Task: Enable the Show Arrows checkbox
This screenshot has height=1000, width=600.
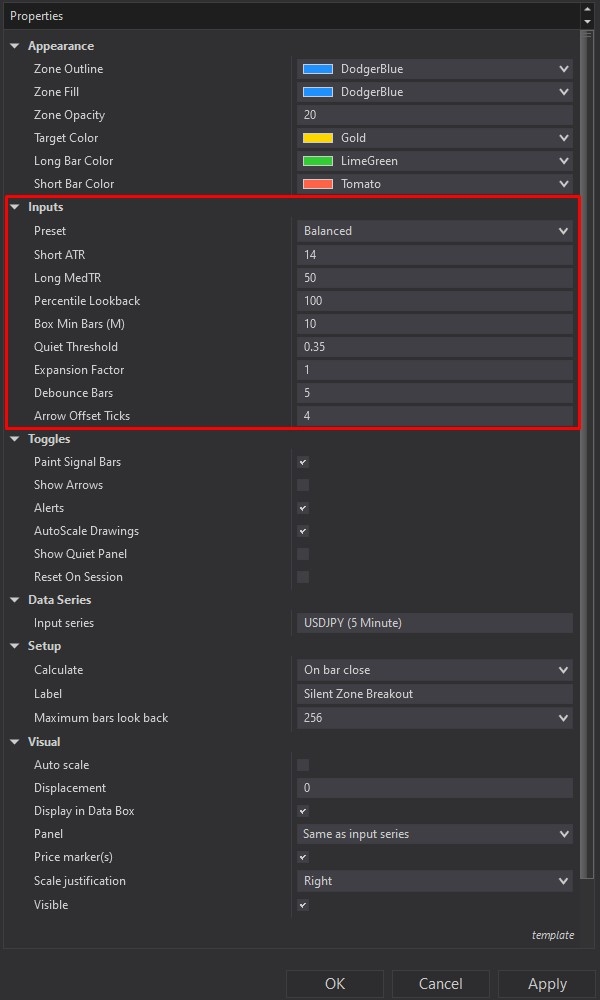Action: point(303,485)
